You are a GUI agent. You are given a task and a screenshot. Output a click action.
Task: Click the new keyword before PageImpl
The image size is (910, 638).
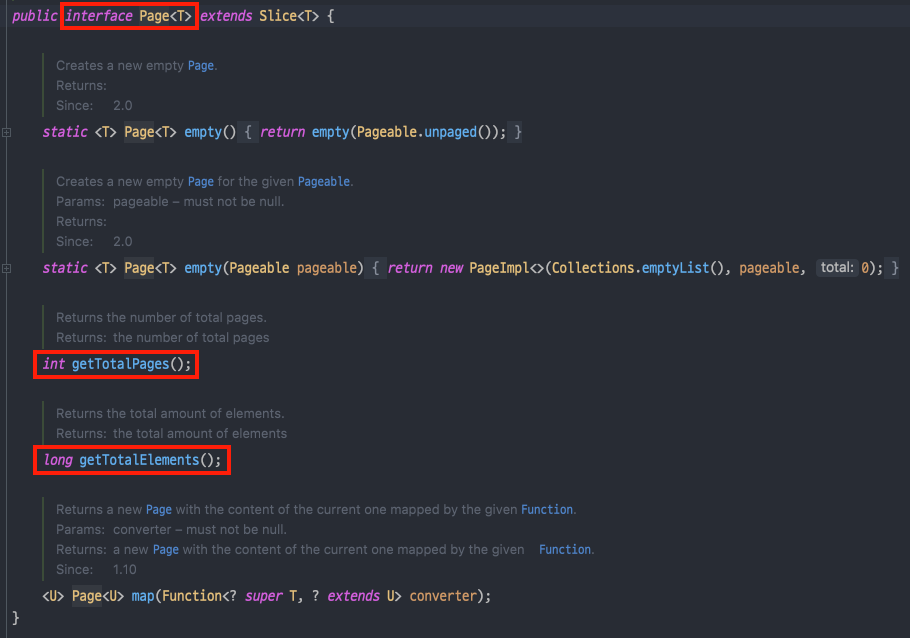click(452, 268)
